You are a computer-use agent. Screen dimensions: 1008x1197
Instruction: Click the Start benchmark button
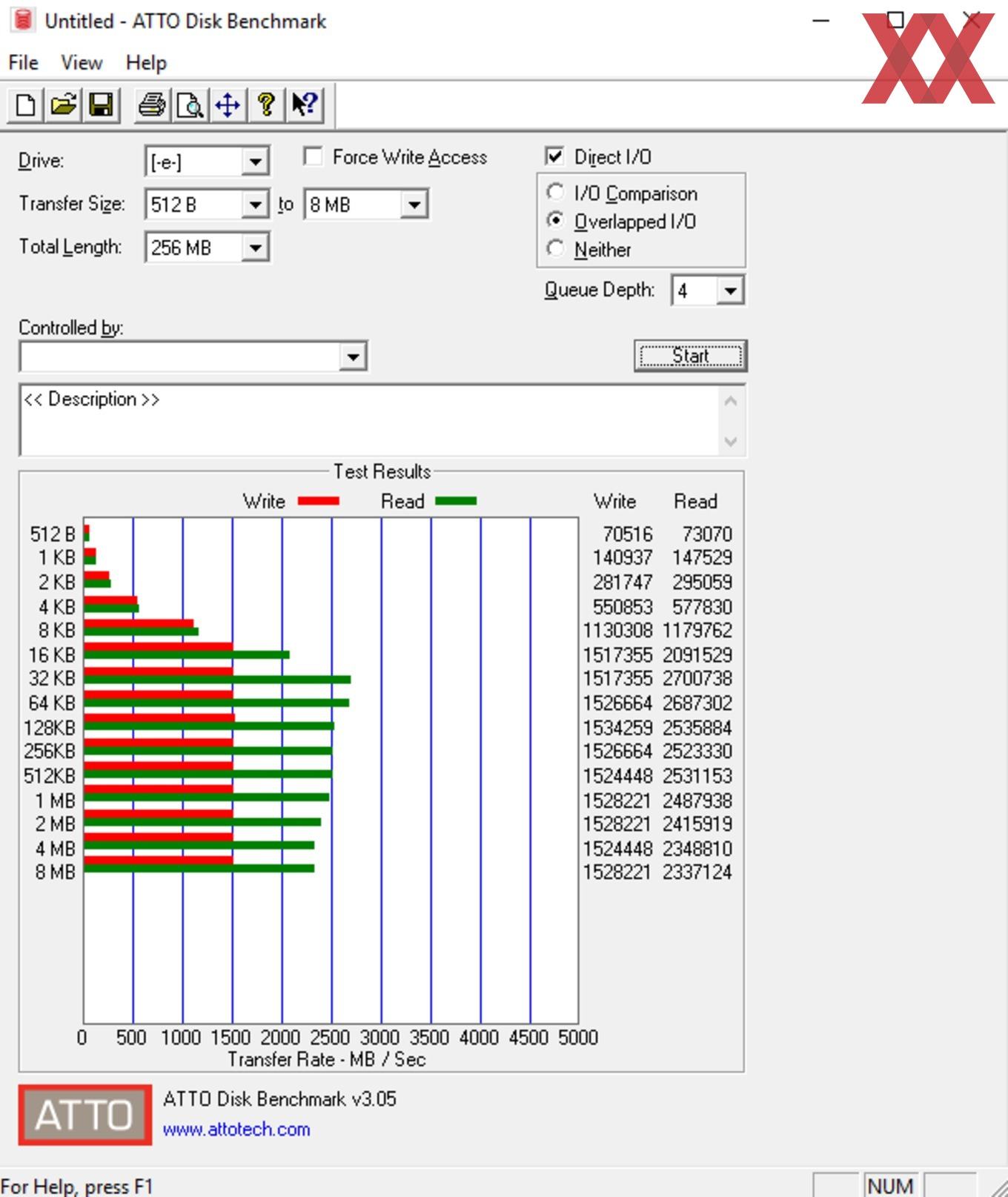point(690,356)
